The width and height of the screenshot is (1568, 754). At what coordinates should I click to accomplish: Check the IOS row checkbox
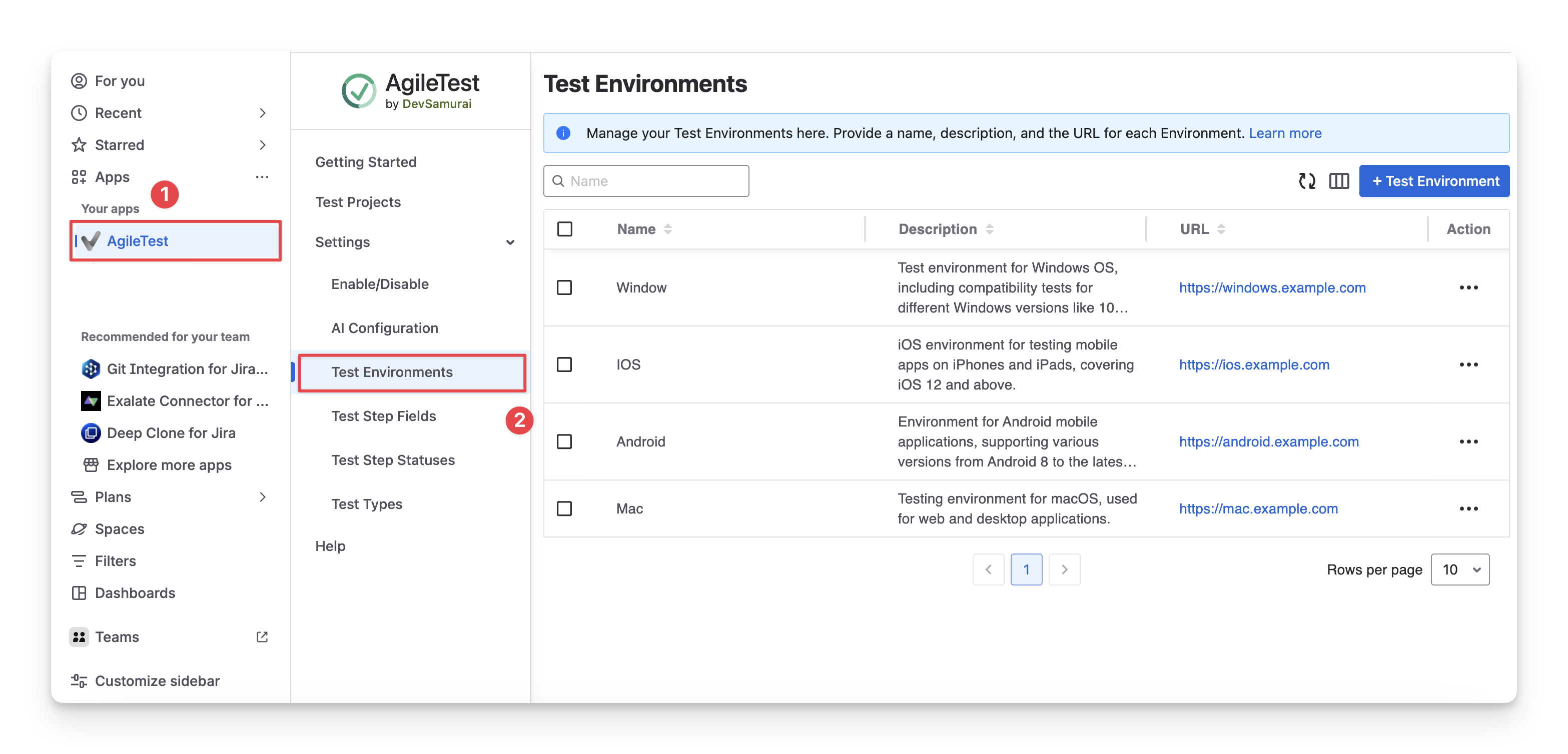pos(564,365)
